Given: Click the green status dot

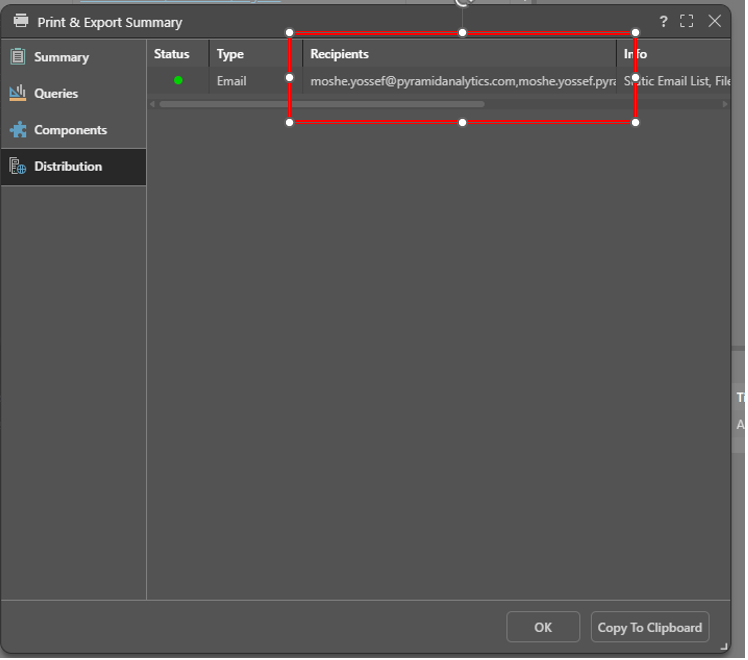Looking at the screenshot, I should click(178, 81).
